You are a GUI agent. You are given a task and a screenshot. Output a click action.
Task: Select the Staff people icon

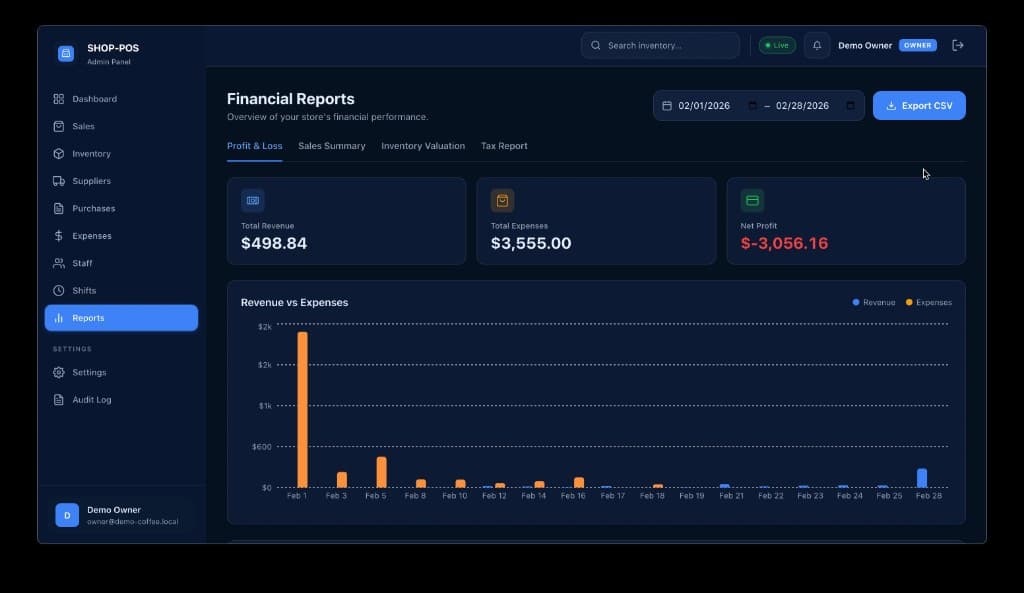59,263
